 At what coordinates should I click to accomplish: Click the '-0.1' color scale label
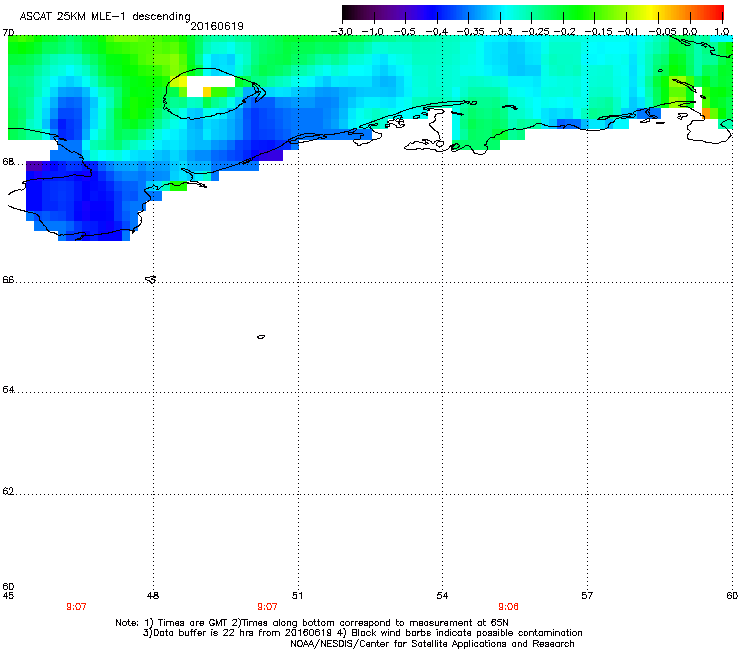pos(628,31)
